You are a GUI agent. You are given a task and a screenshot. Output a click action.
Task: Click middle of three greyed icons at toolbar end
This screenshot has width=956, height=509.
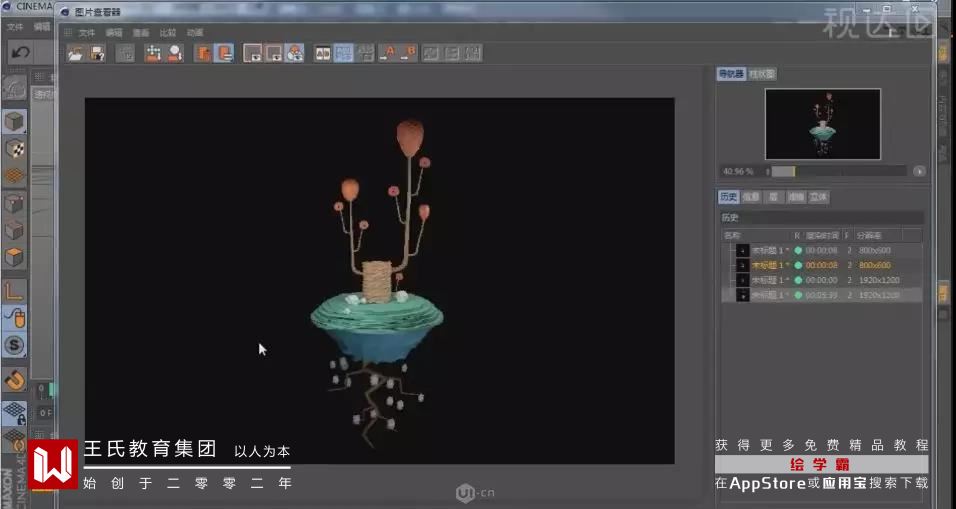click(x=452, y=54)
